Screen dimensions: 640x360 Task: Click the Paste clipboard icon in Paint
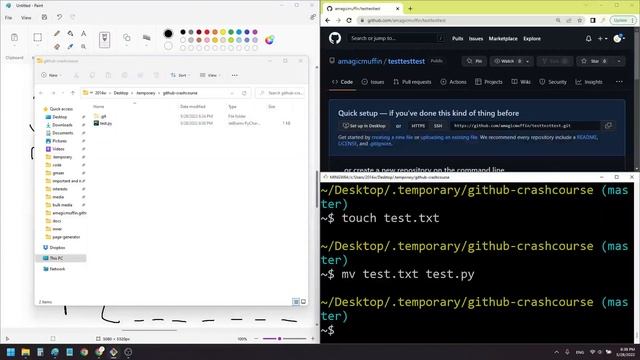(x=14, y=38)
